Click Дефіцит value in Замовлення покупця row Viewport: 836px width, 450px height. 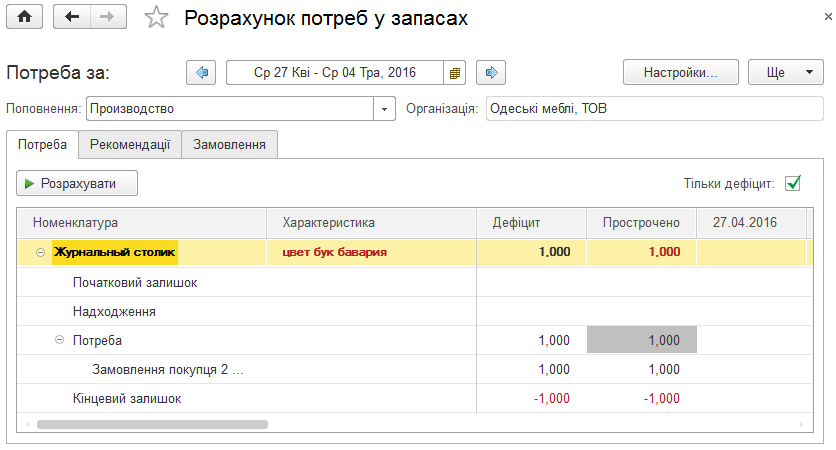(x=554, y=369)
